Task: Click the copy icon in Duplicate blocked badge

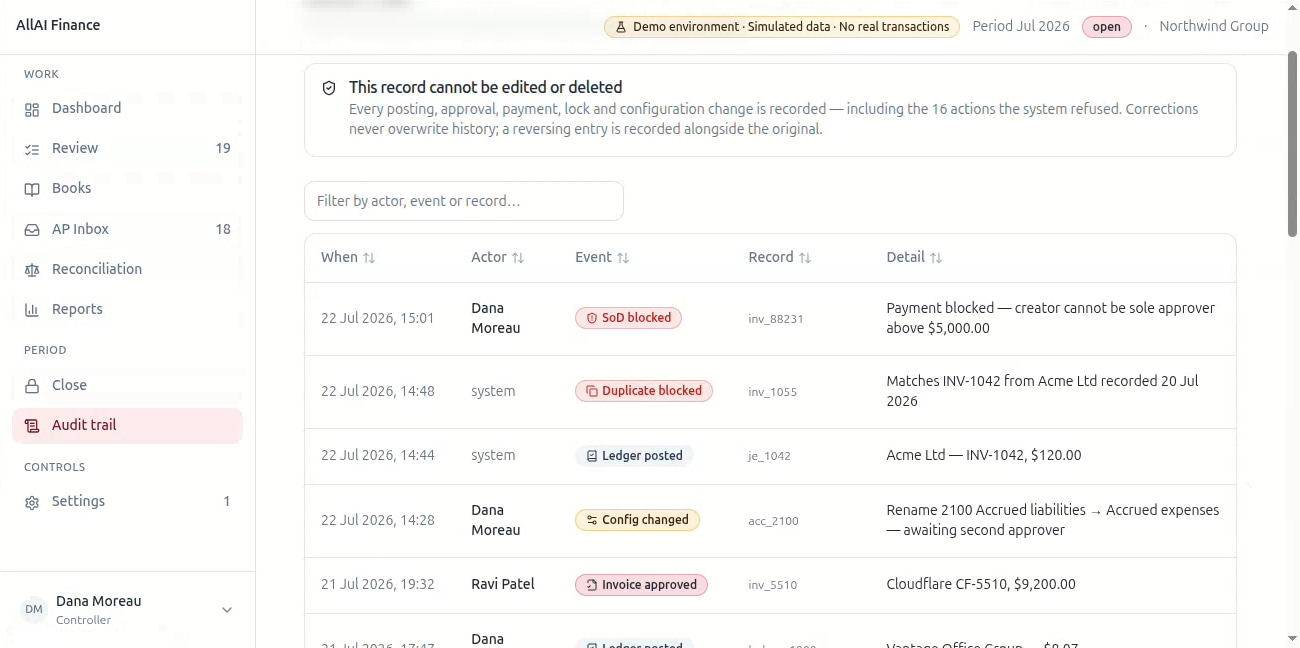Action: tap(592, 391)
